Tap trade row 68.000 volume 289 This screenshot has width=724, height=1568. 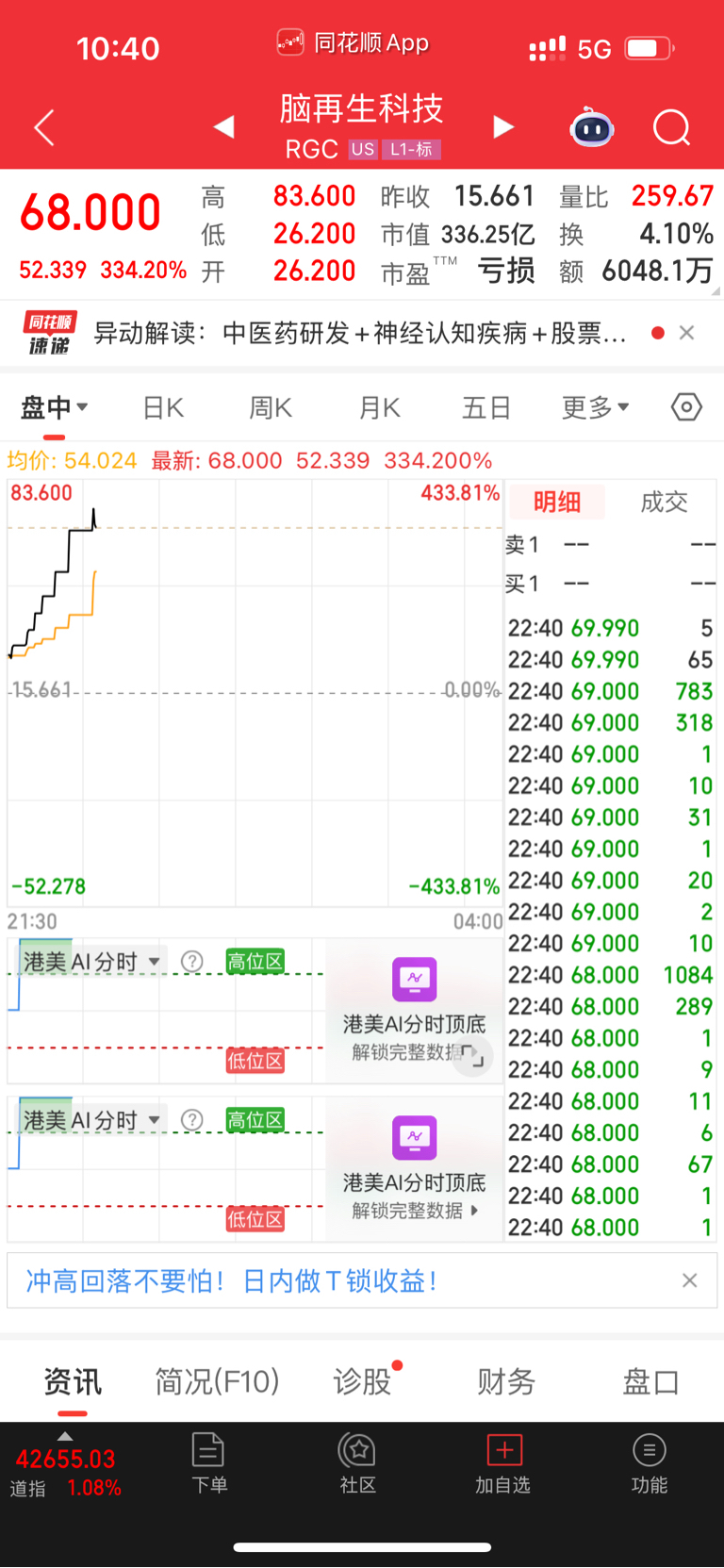610,1006
